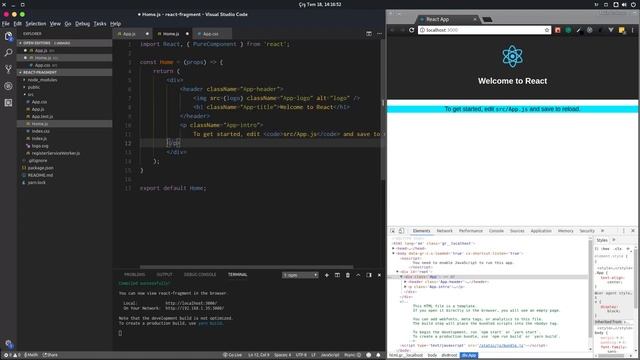Show more DevTools tabs with chevron

coord(602,231)
